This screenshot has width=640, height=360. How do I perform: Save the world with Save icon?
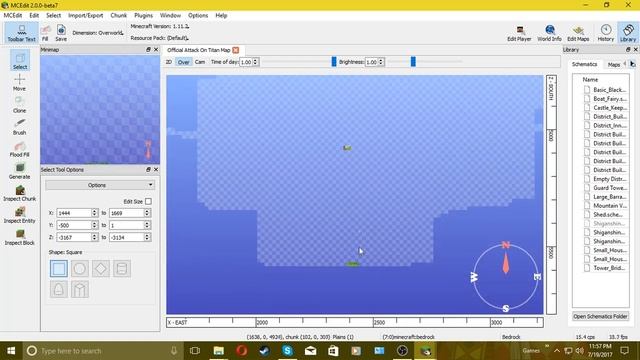(61, 33)
